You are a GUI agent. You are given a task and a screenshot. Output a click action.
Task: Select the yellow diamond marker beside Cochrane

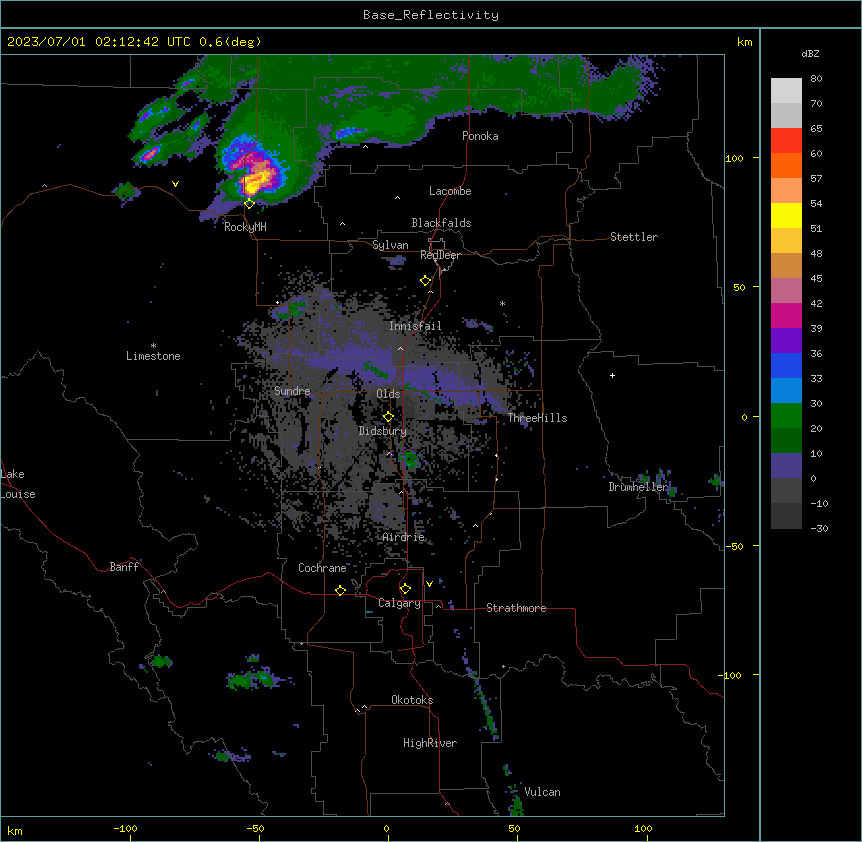[x=340, y=590]
